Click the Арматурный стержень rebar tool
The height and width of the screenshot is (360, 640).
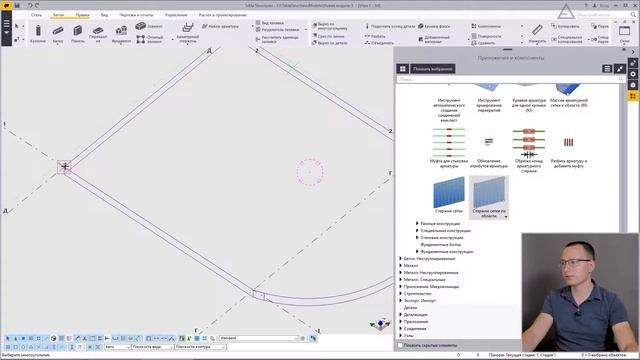(x=188, y=33)
